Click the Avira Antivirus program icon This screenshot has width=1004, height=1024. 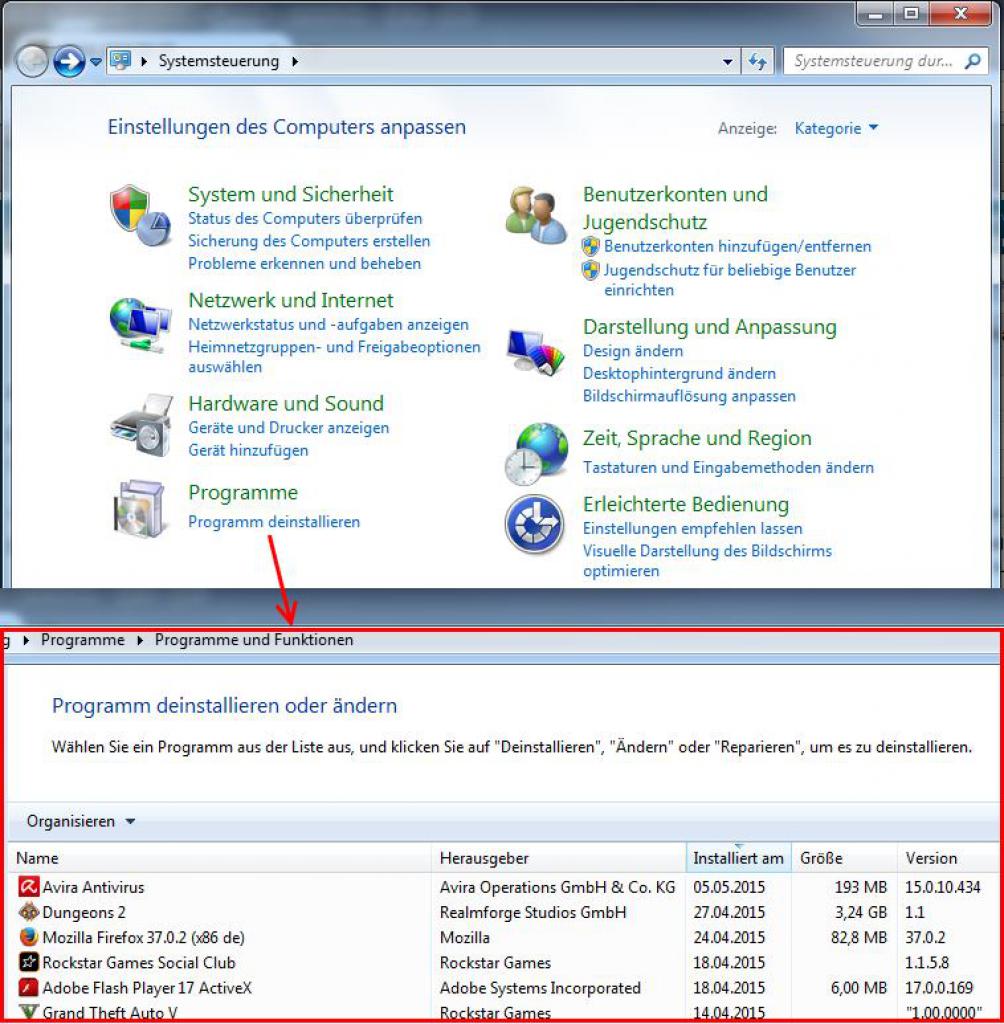pyautogui.click(x=28, y=887)
